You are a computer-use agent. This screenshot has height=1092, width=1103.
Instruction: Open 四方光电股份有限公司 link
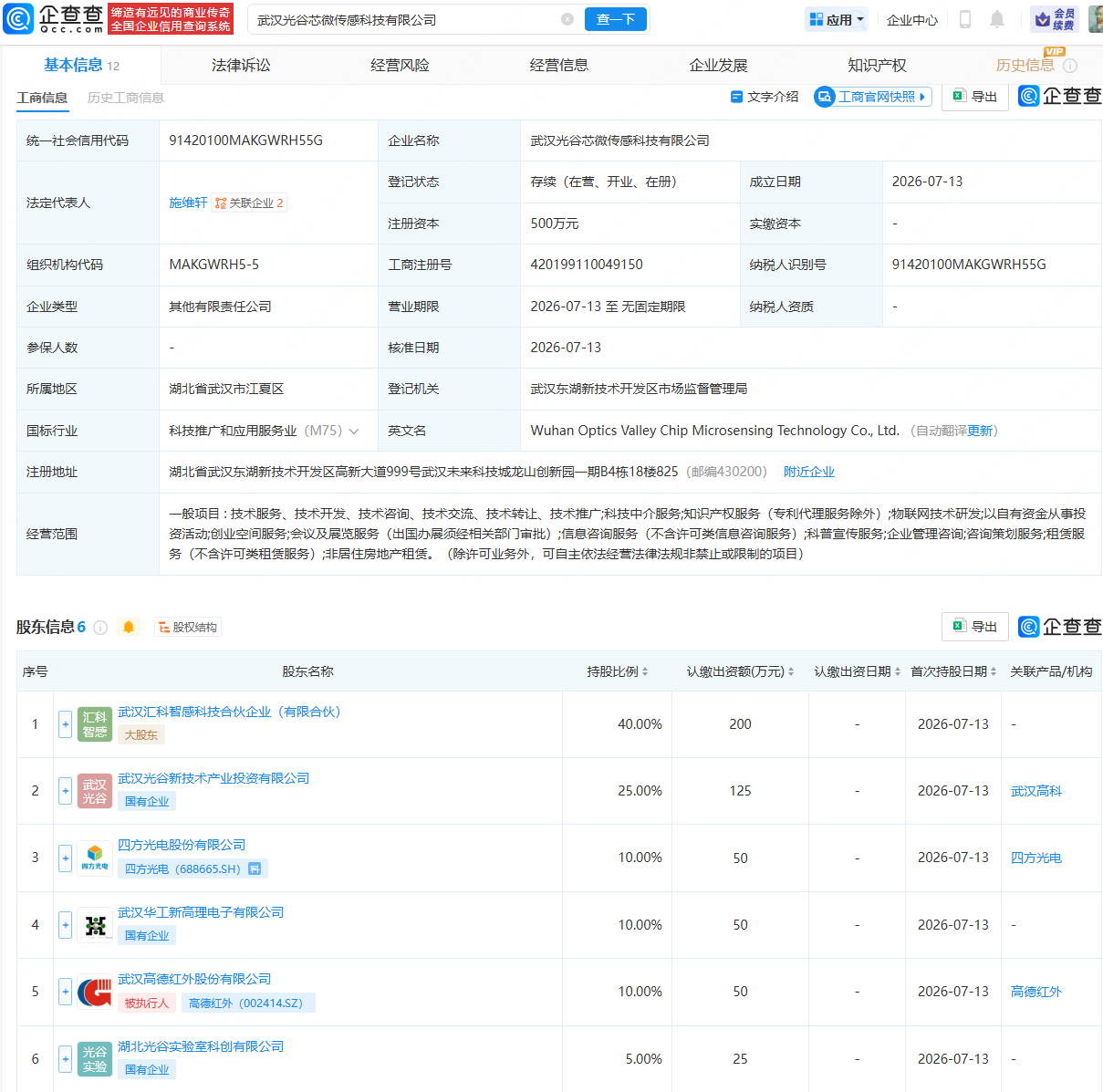(x=182, y=845)
